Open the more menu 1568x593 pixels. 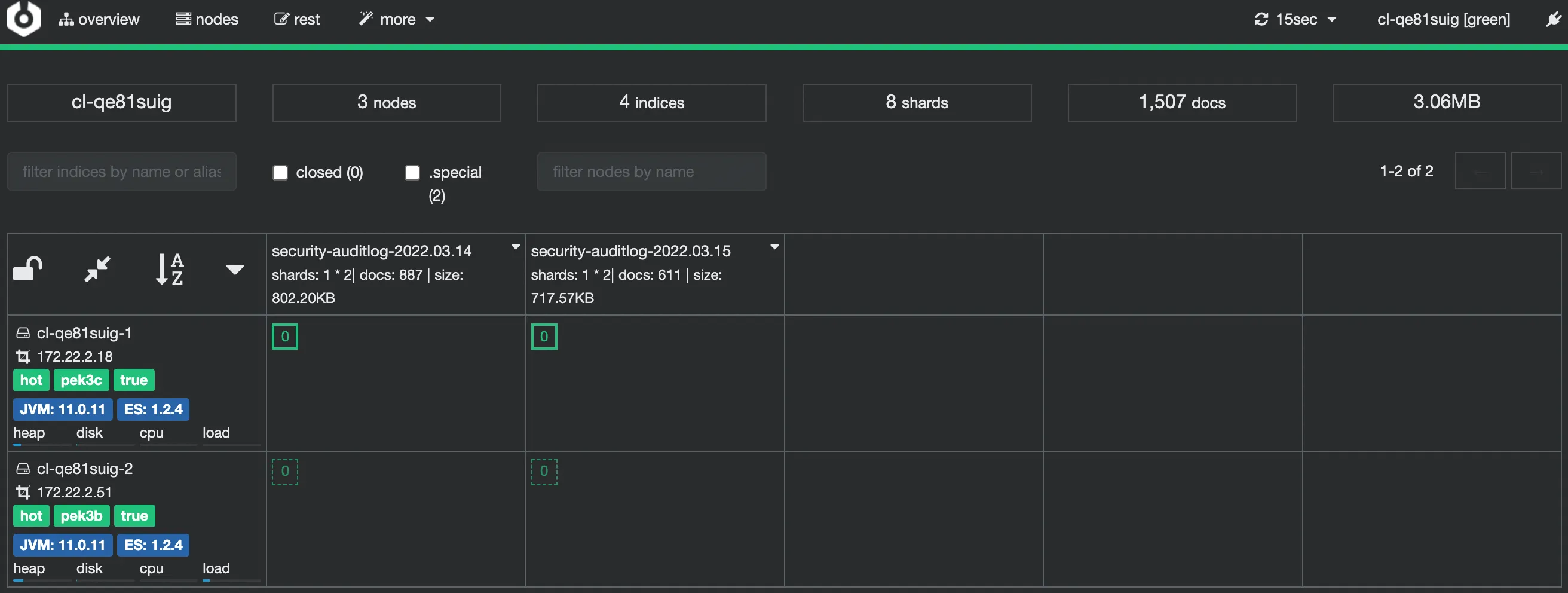[x=397, y=20]
